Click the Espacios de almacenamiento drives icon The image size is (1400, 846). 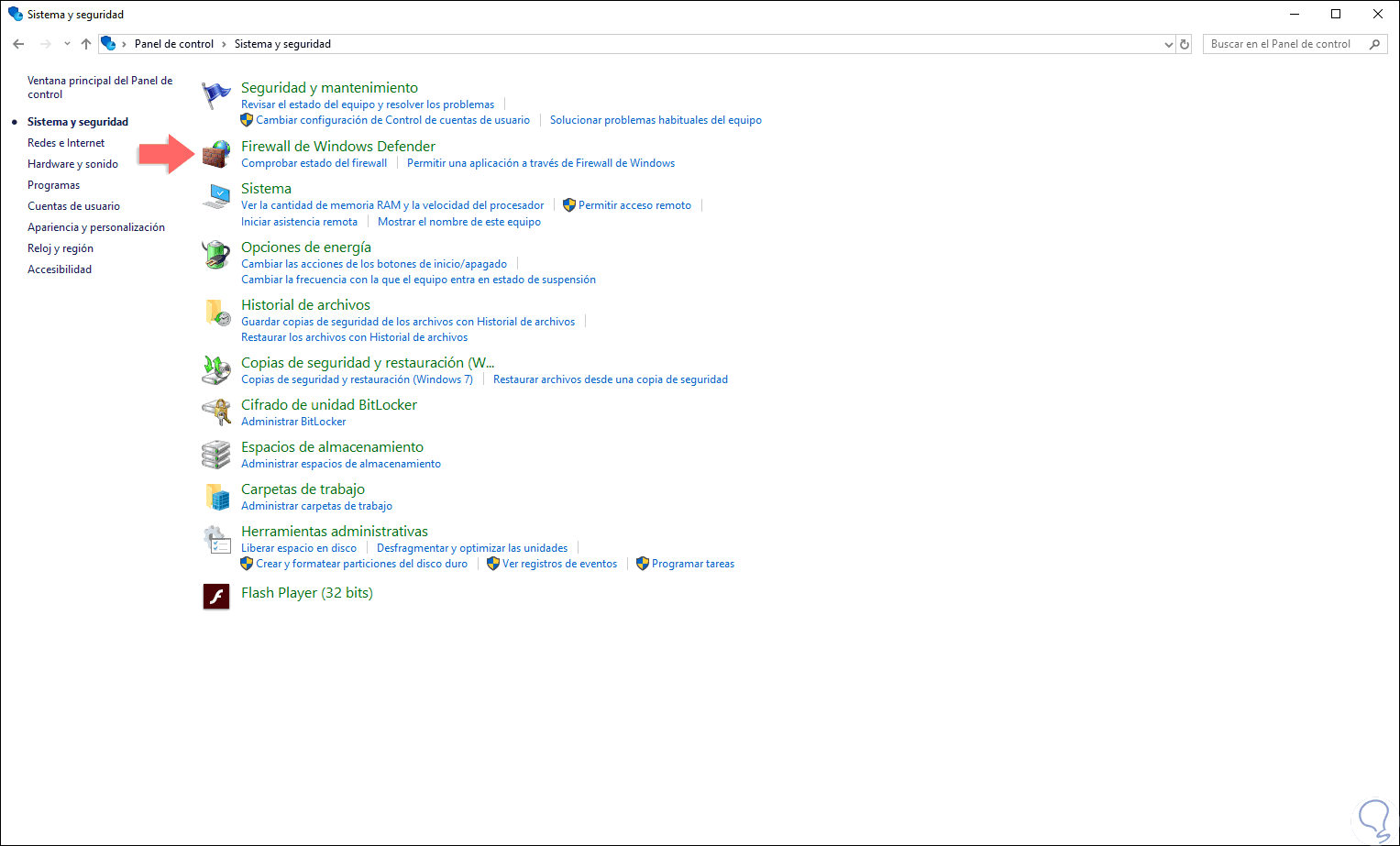coord(216,455)
